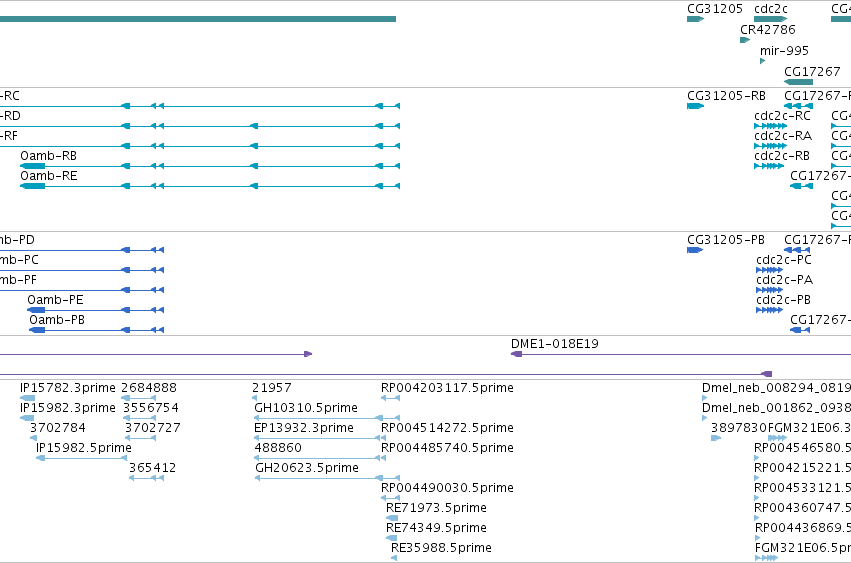Click the teal bar glyph under CG17267 gene label
This screenshot has height=563, width=851.
(798, 82)
